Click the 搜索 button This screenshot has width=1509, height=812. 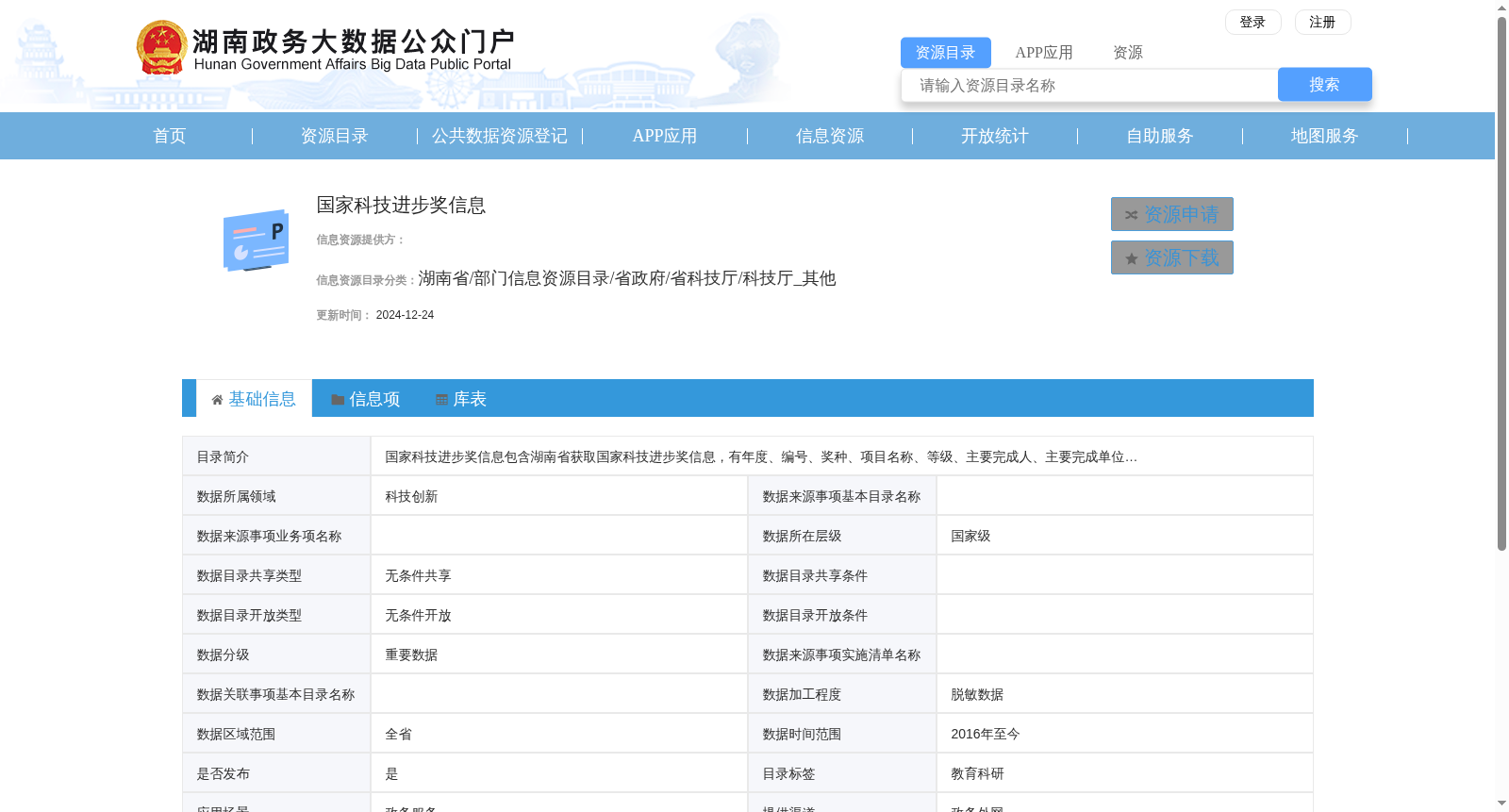pos(1324,85)
